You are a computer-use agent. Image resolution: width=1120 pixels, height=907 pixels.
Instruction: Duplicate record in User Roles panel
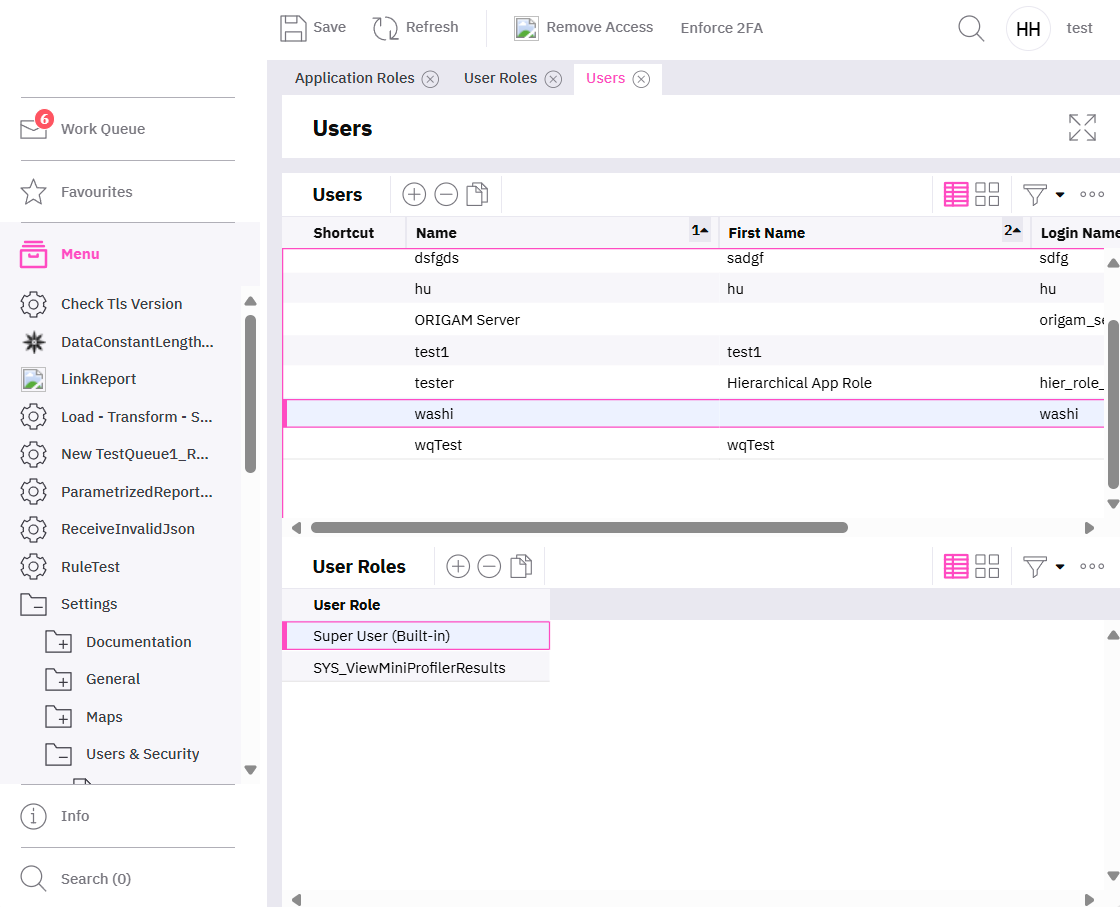521,567
